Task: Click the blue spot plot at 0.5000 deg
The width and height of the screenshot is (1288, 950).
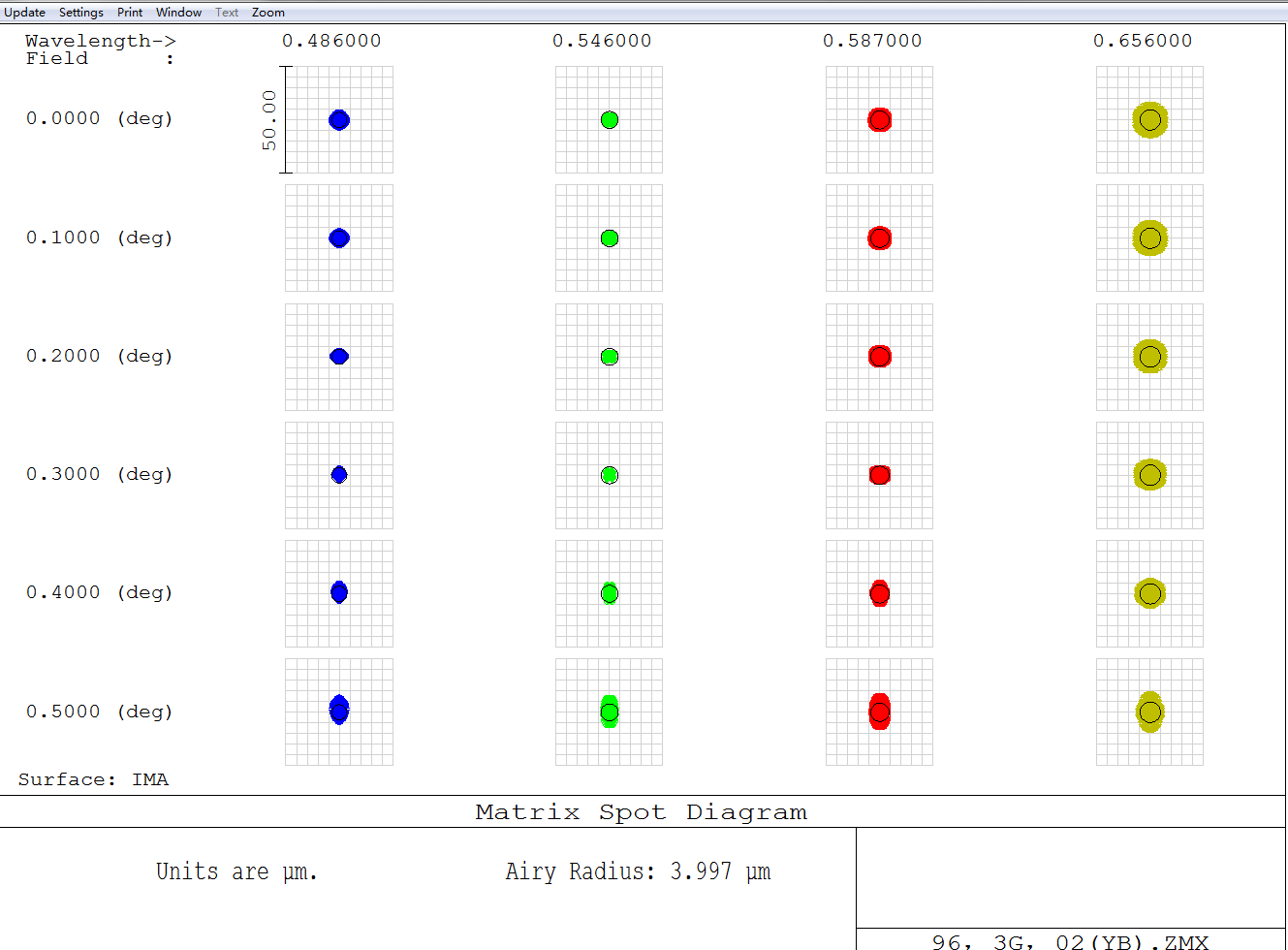Action: point(339,711)
